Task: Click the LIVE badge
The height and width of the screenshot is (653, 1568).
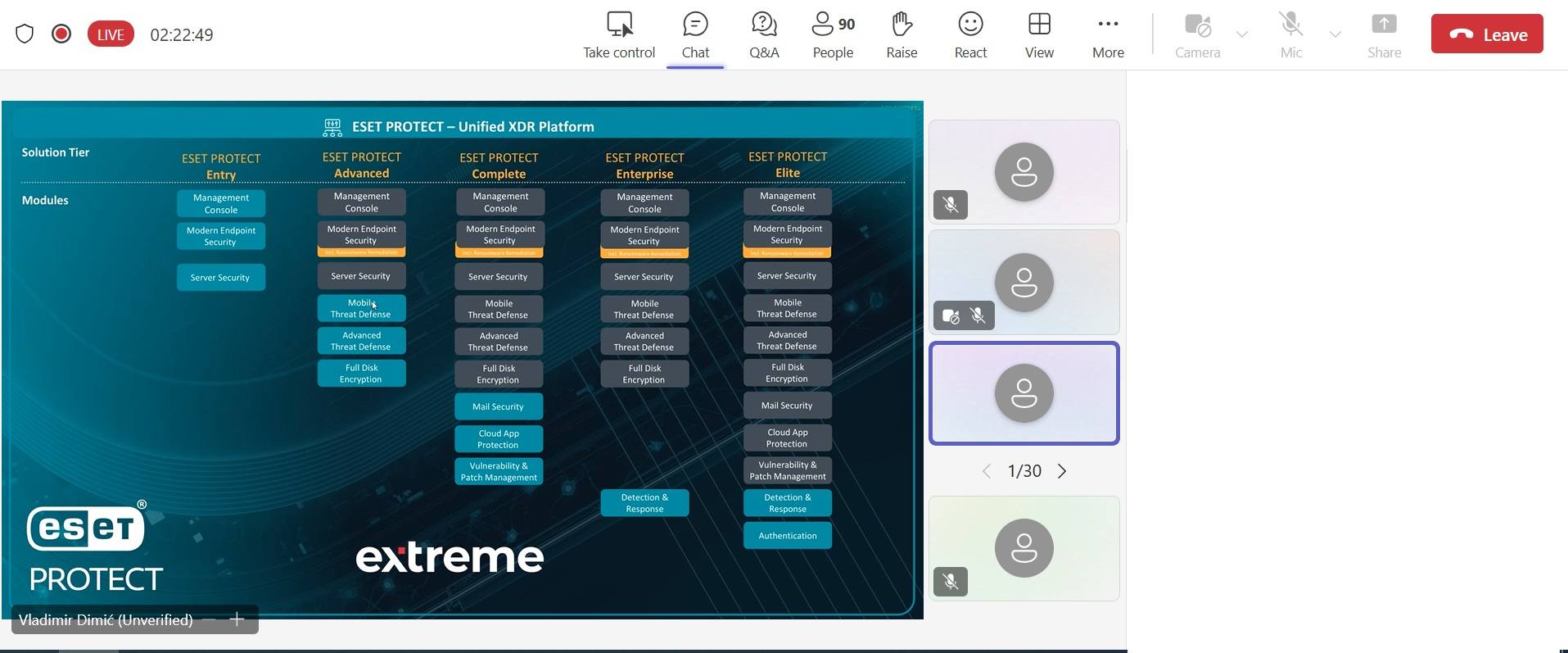Action: [x=111, y=34]
